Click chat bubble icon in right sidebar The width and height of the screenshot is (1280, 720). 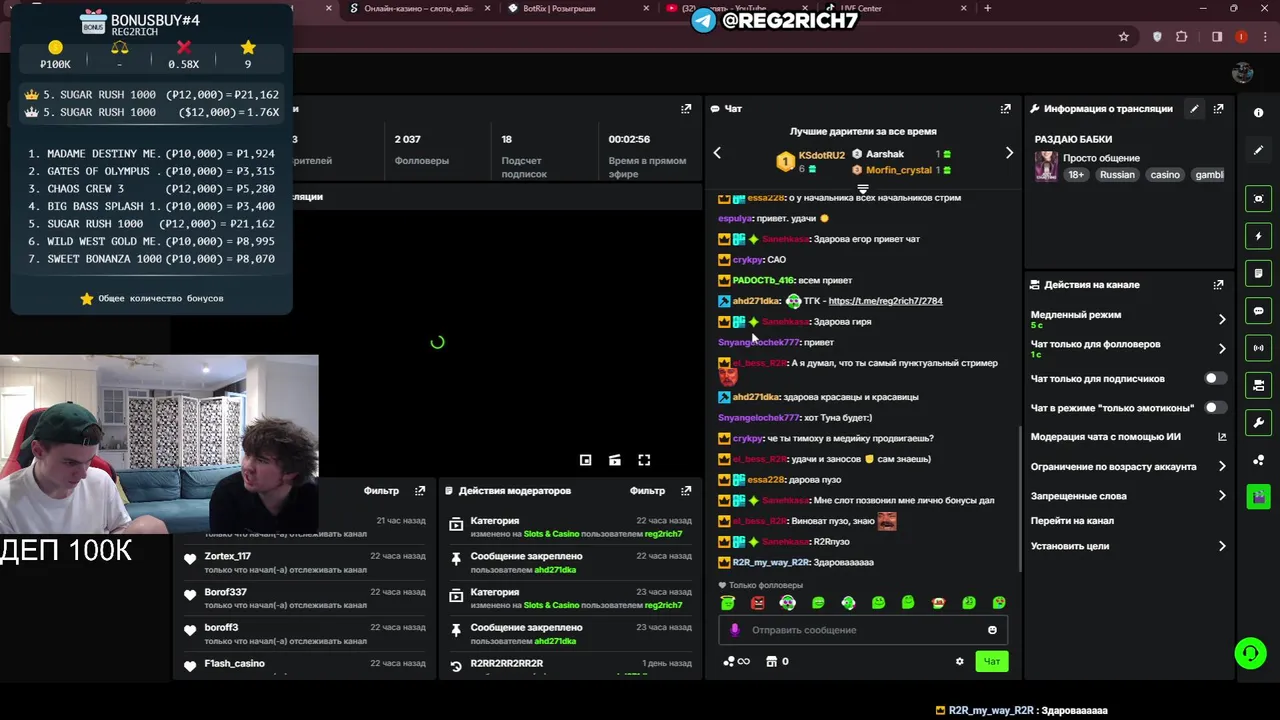tap(1259, 311)
